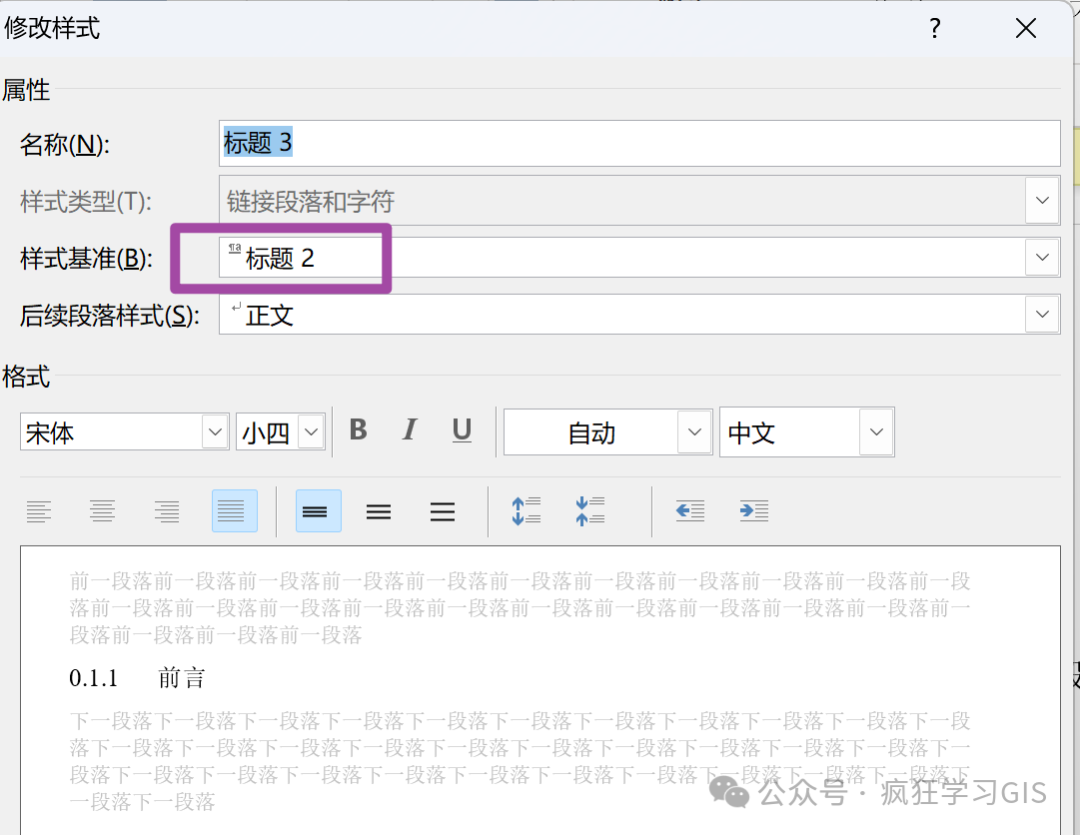
Task: Select left alignment for the style
Action: [x=40, y=511]
